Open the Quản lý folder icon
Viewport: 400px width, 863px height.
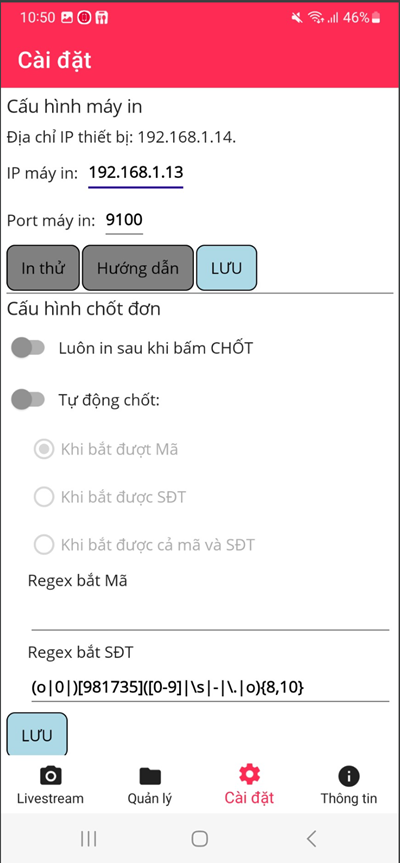(150, 776)
